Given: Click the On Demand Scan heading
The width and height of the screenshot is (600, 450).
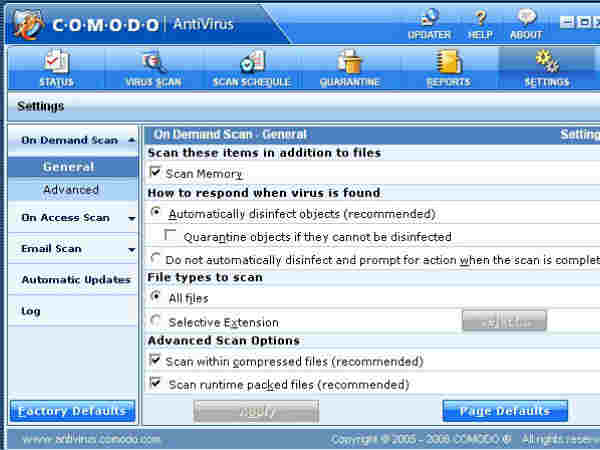Looking at the screenshot, I should [69, 140].
